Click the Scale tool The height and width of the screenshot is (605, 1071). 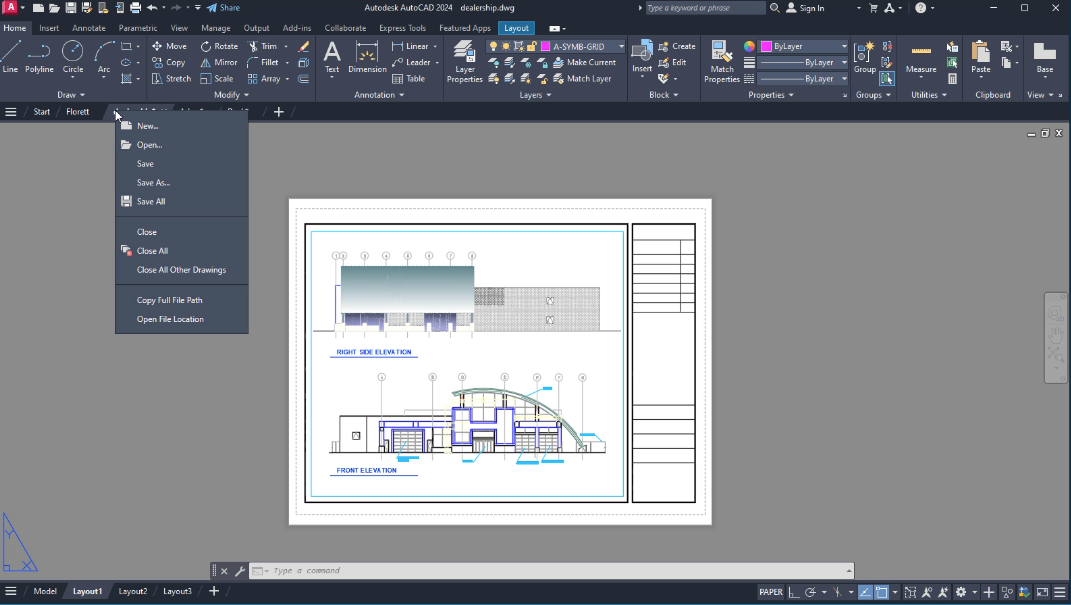pos(217,79)
